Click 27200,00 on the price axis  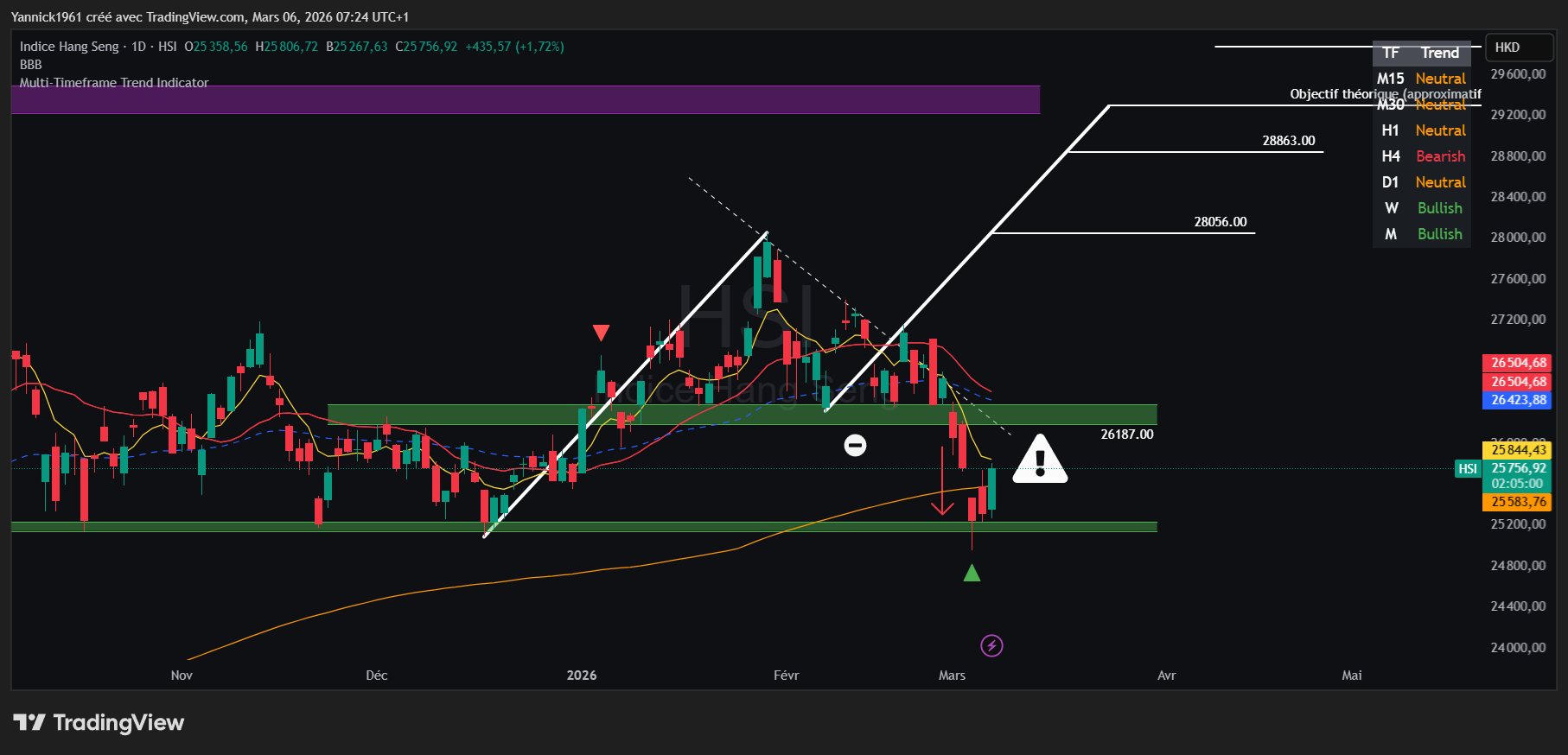pos(1519,320)
